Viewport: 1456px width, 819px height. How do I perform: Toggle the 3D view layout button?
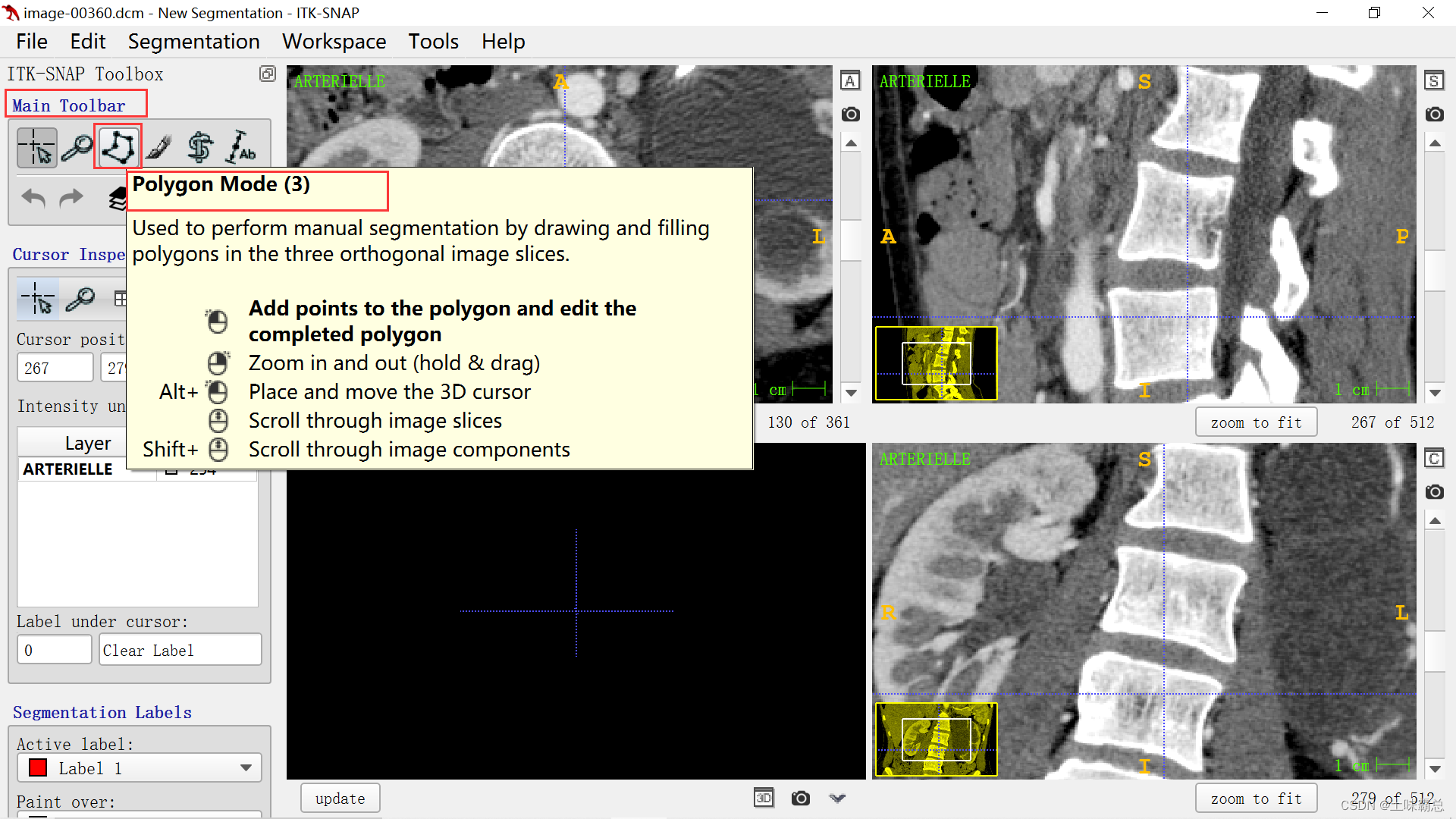[764, 798]
